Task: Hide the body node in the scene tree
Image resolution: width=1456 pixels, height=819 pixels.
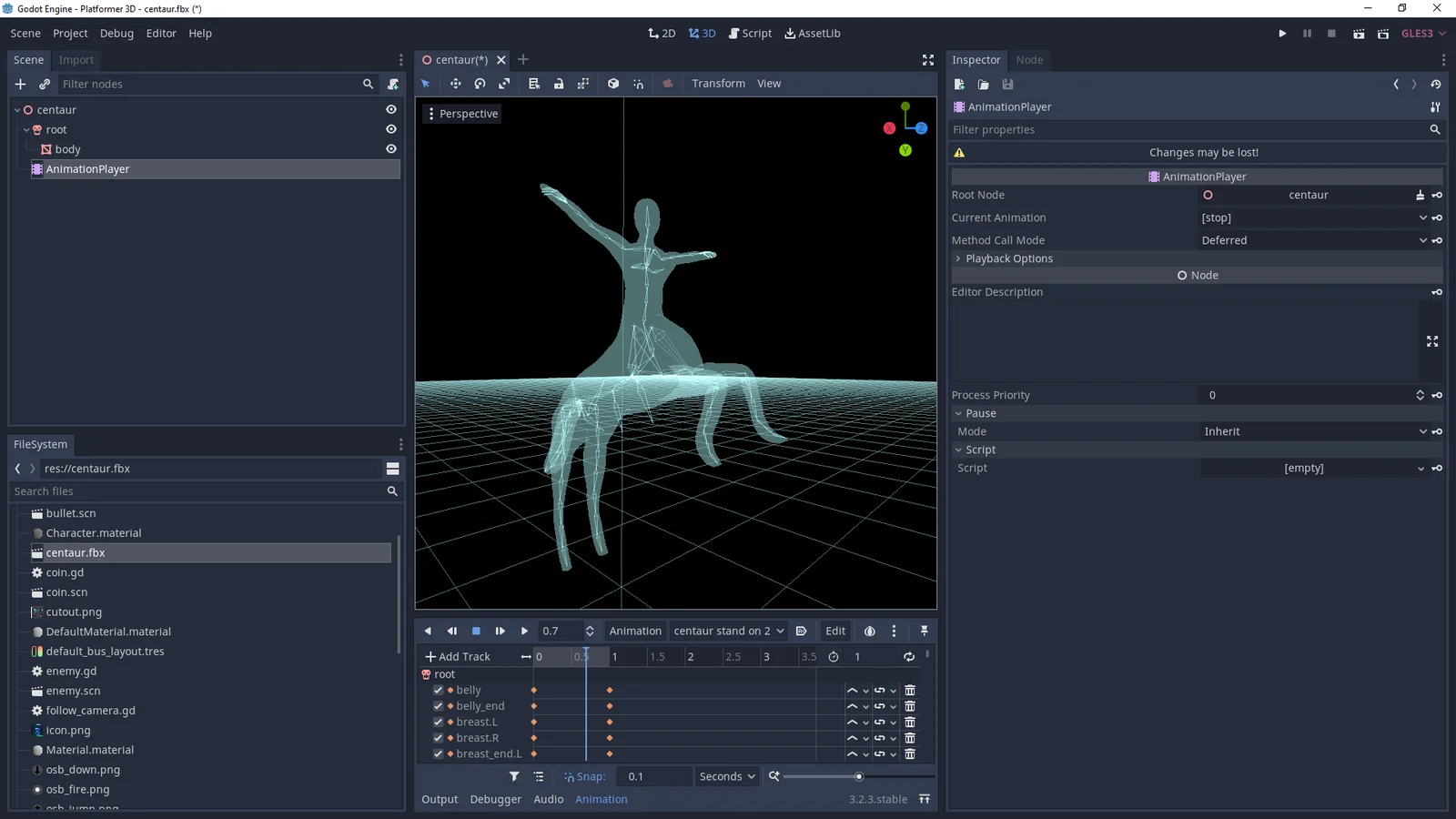Action: pyautogui.click(x=391, y=148)
